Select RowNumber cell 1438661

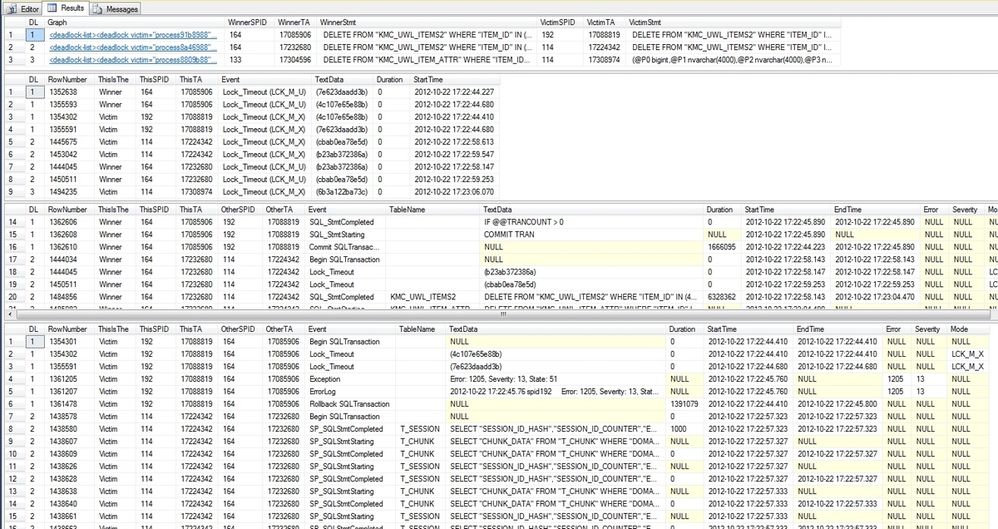pyautogui.click(x=70, y=516)
